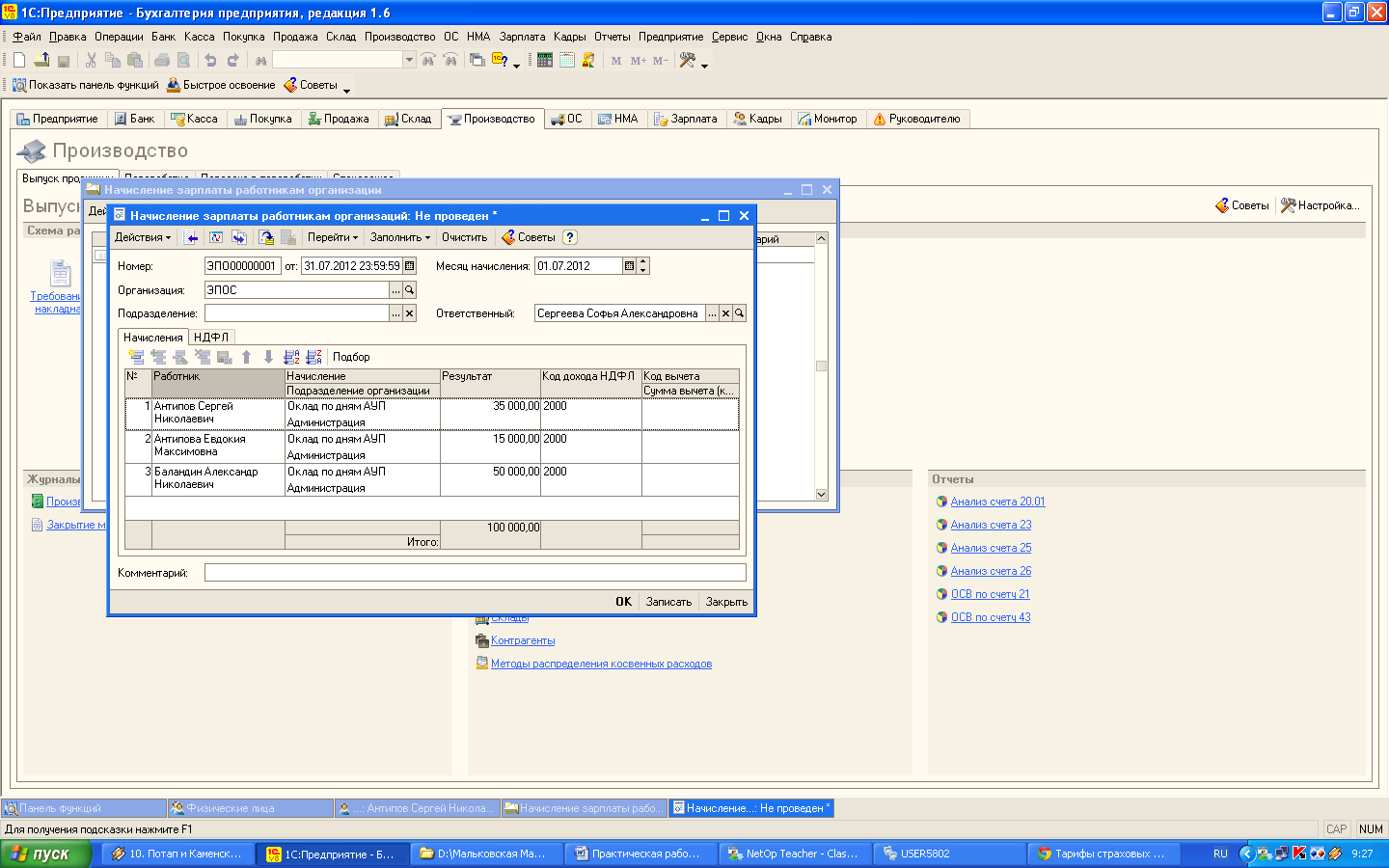The height and width of the screenshot is (868, 1389).
Task: Open the calendar icon in the main toolbar
Action: tap(567, 60)
